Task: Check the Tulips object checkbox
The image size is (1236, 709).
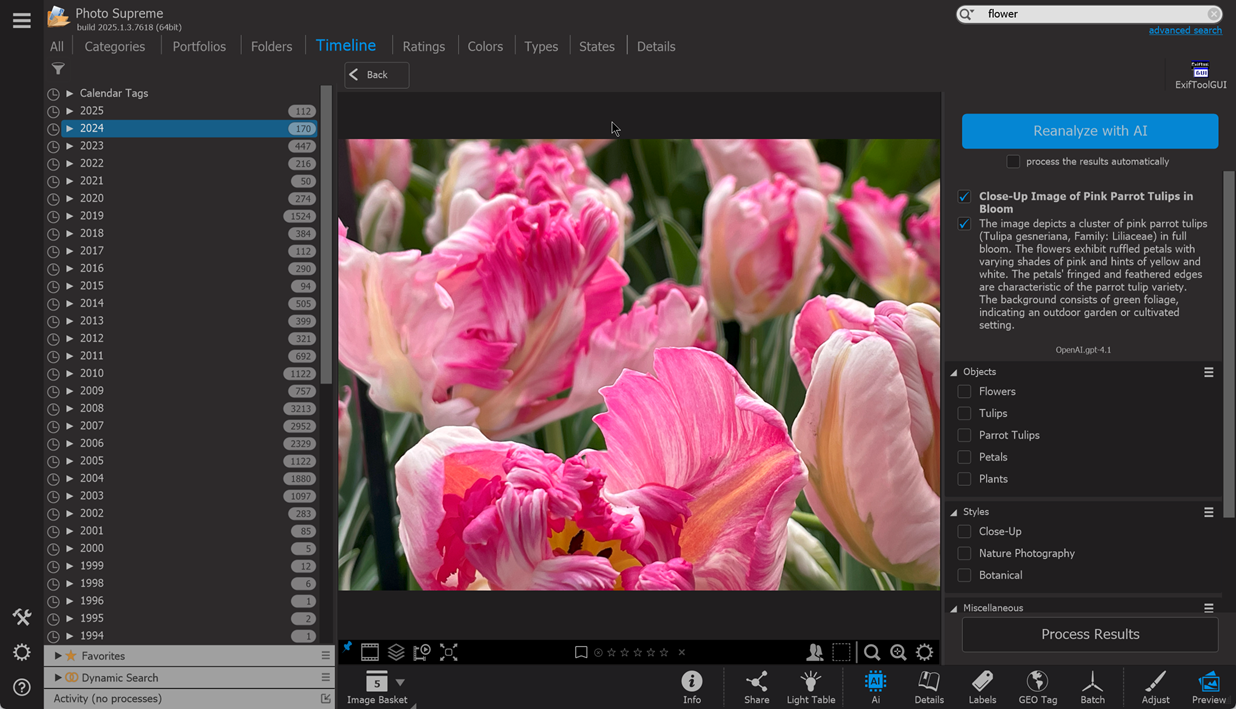Action: 964,413
